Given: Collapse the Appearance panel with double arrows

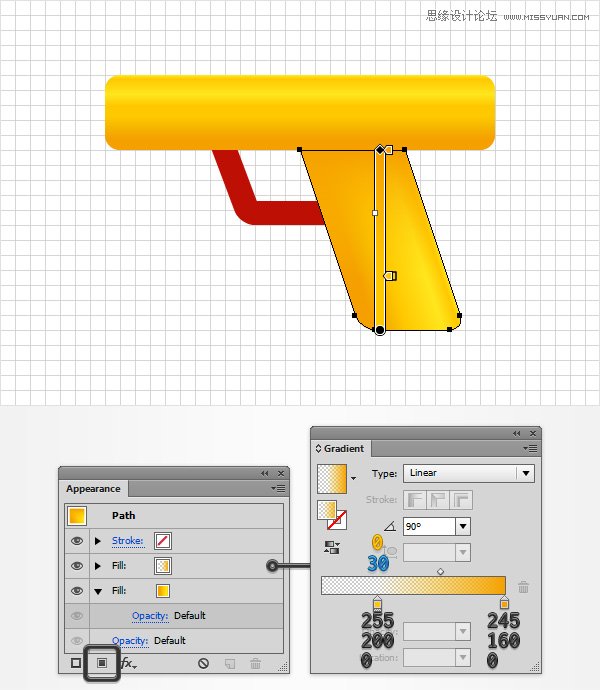Looking at the screenshot, I should [264, 473].
